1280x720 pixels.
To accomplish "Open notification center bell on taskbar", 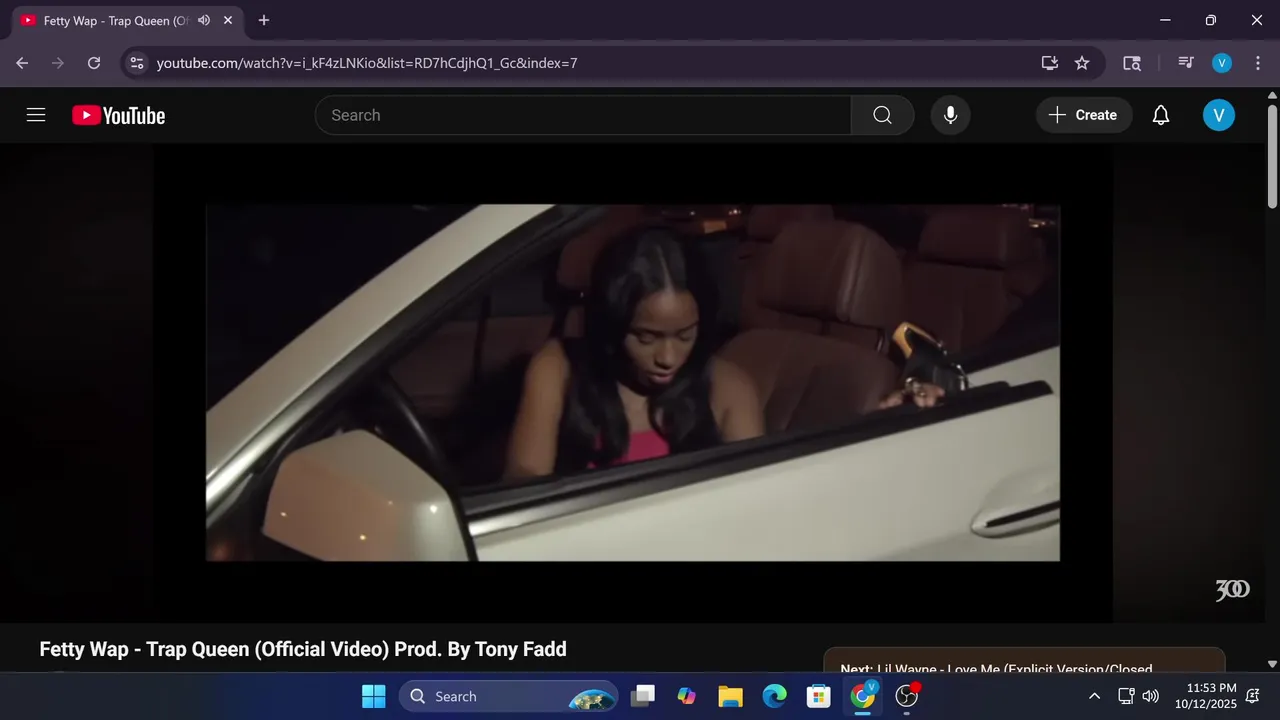I will point(1253,696).
